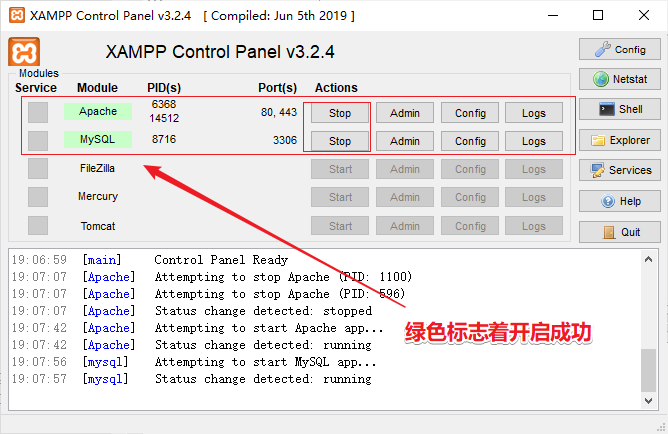This screenshot has width=668, height=434.
Task: Click the log scrollbar thumb
Action: (x=648, y=370)
